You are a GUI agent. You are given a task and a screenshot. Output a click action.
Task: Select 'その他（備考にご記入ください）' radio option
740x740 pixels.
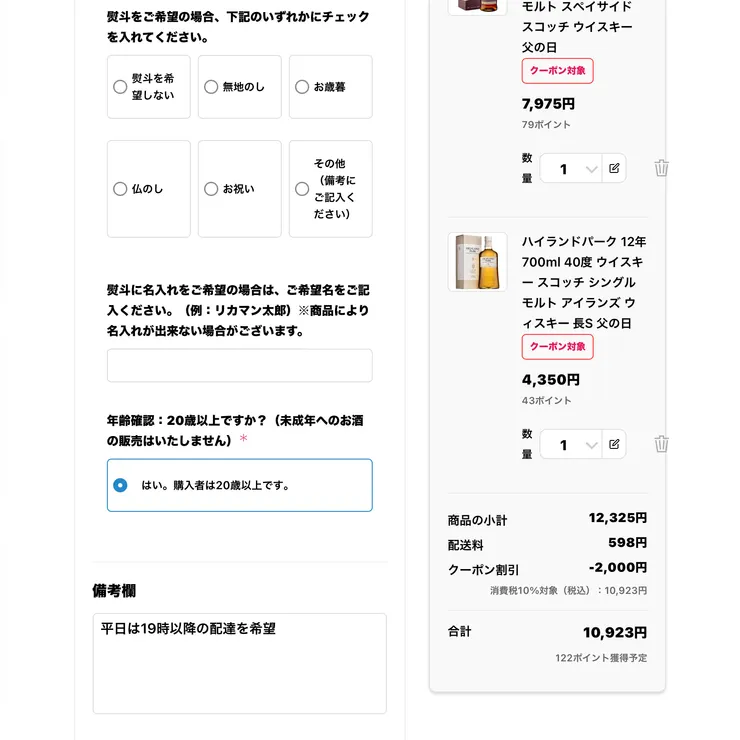[x=302, y=189]
